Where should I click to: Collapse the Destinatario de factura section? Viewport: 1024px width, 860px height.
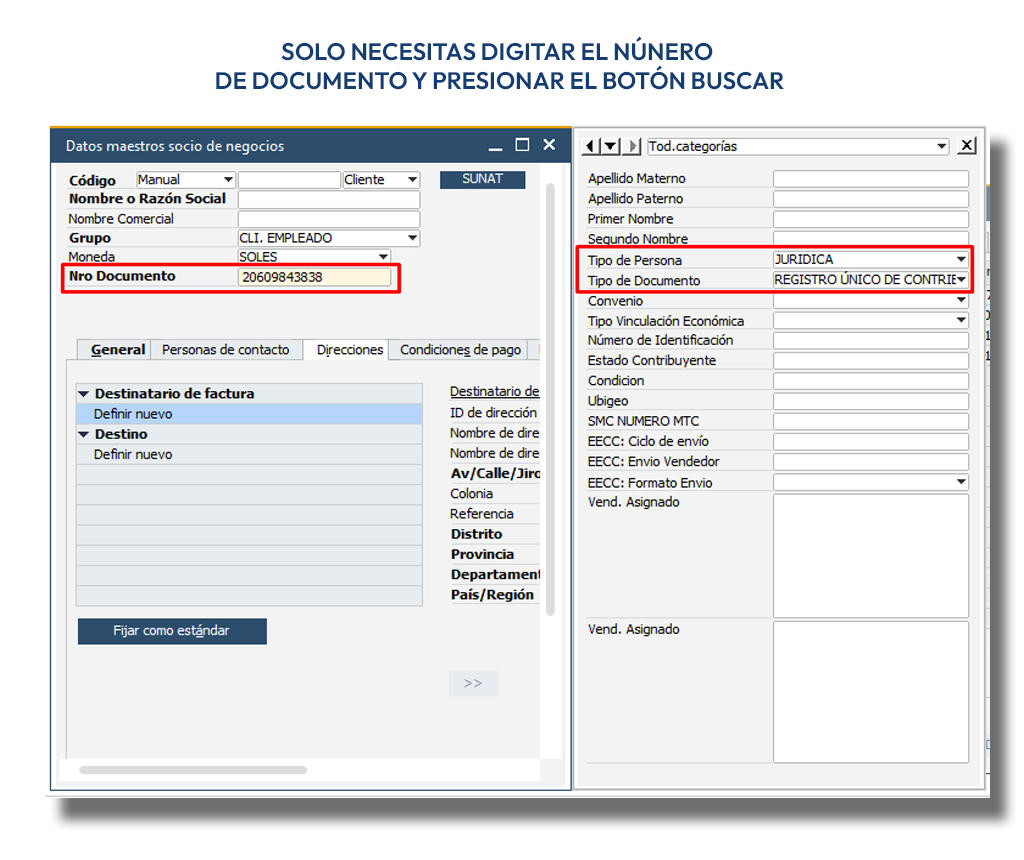pos(84,392)
